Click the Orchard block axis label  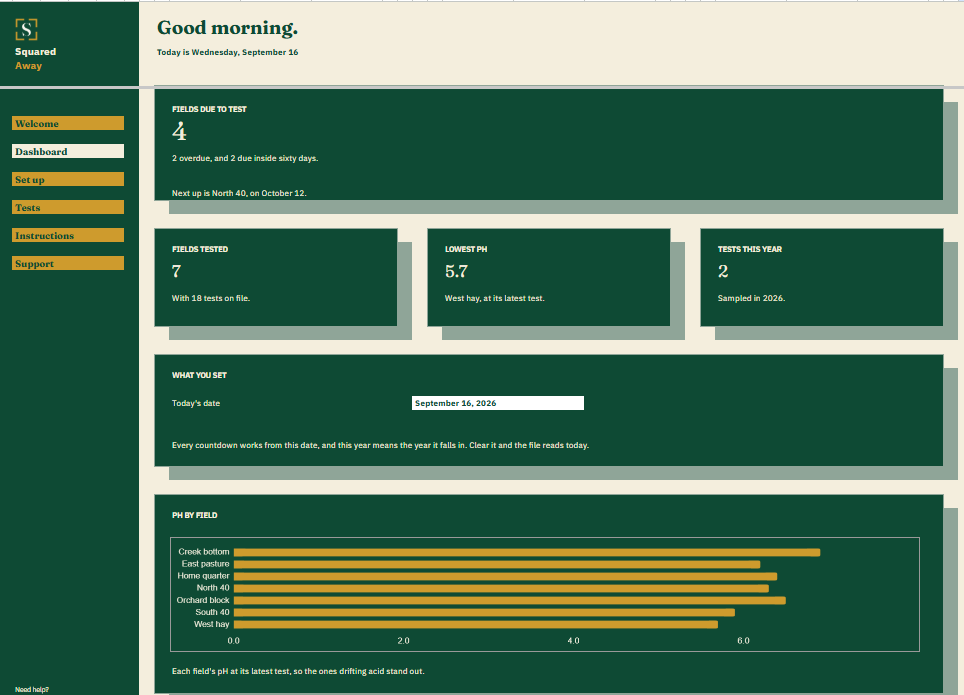click(203, 600)
